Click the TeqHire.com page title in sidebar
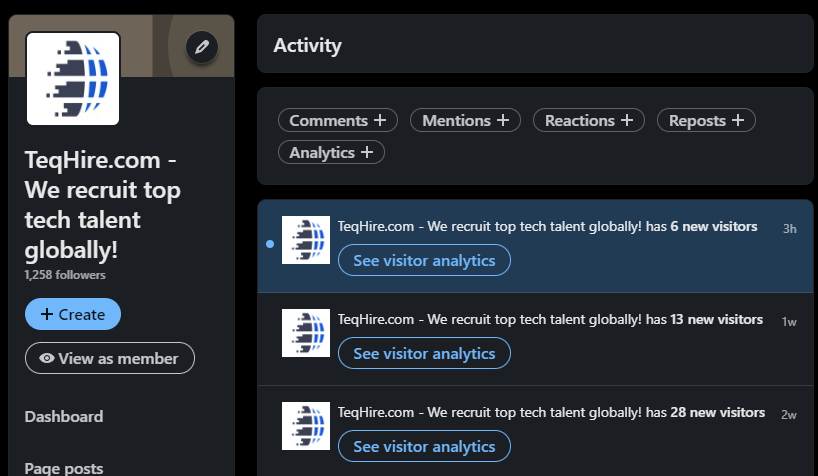 pyautogui.click(x=103, y=205)
